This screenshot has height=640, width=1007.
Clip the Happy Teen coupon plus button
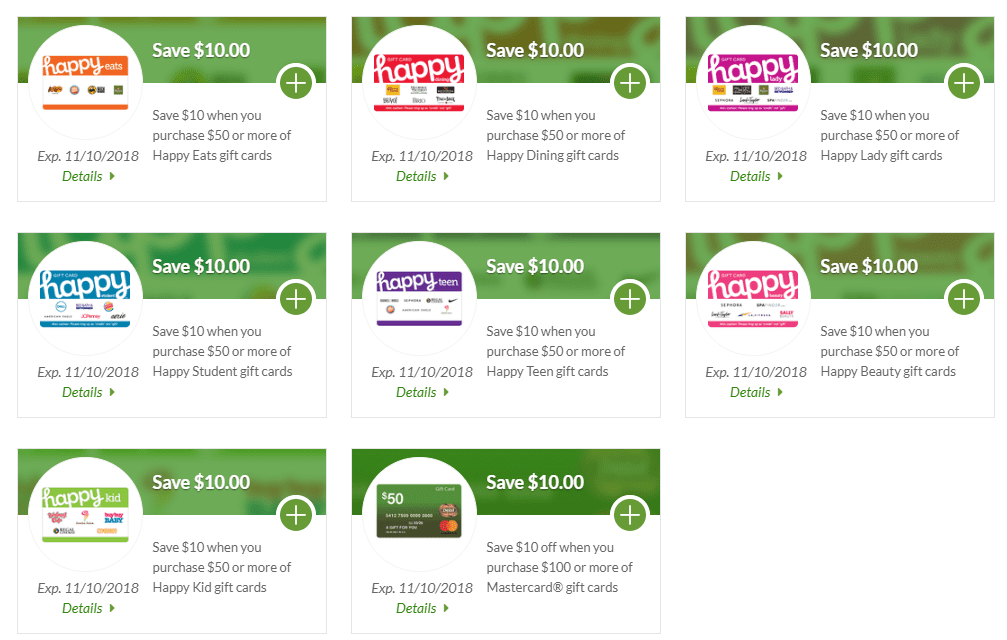[x=630, y=299]
